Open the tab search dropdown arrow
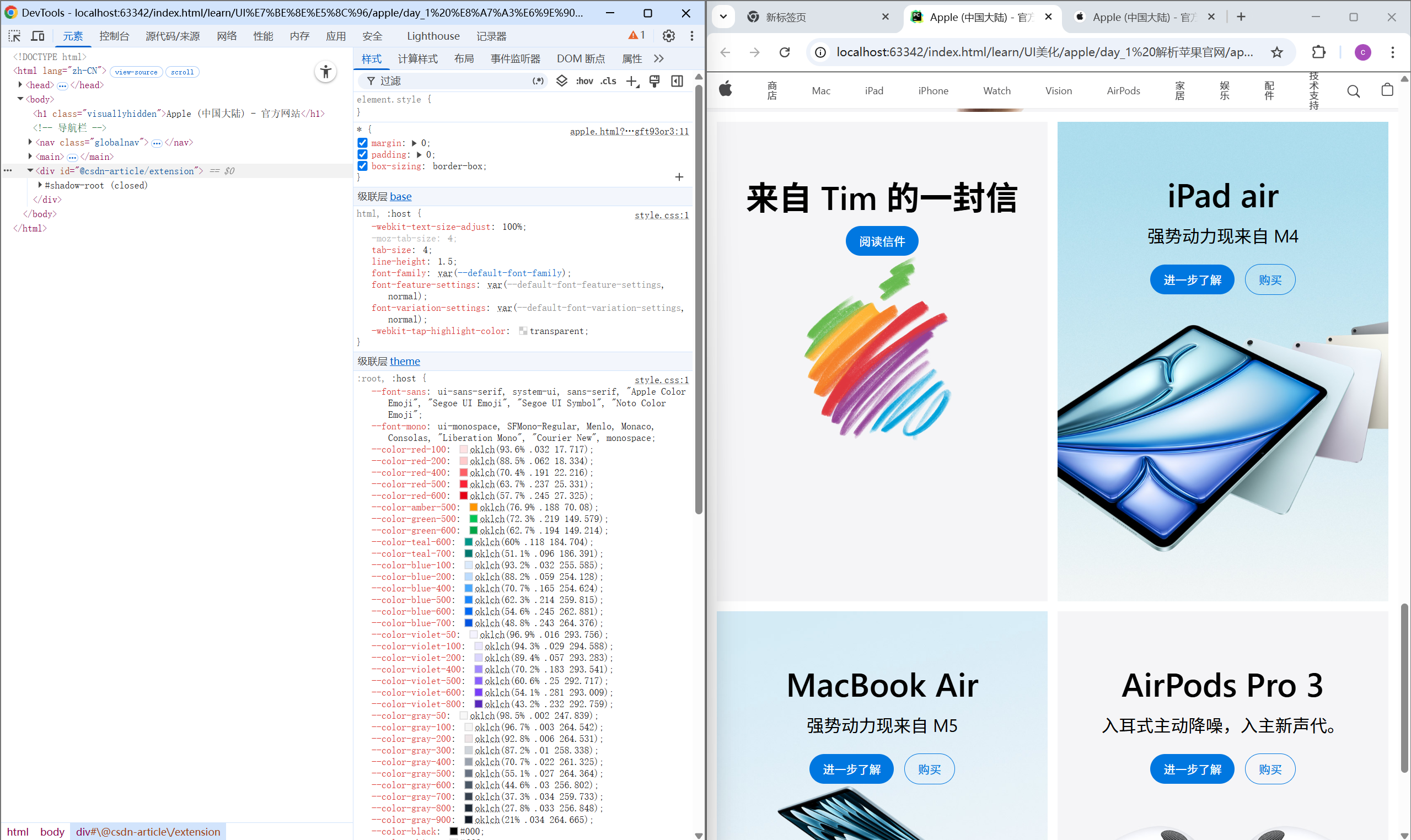The image size is (1411, 840). click(723, 17)
